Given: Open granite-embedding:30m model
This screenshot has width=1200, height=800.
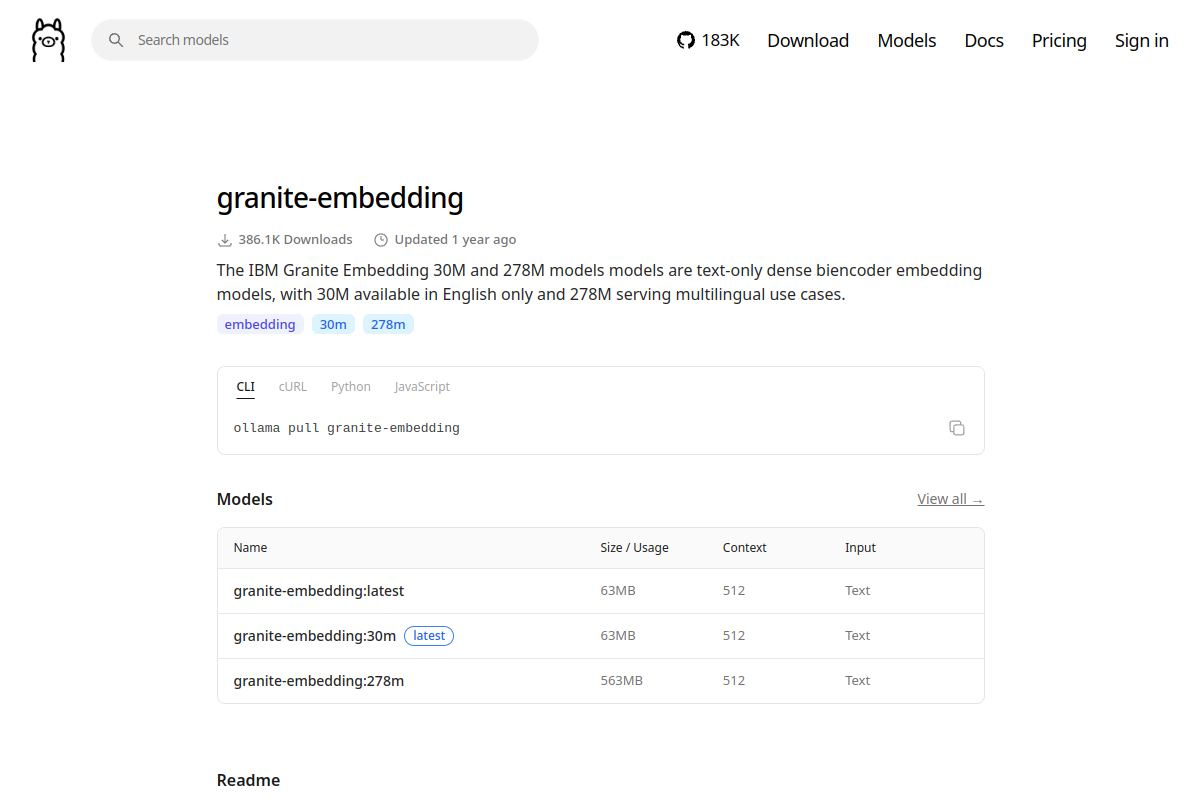Looking at the screenshot, I should 315,636.
